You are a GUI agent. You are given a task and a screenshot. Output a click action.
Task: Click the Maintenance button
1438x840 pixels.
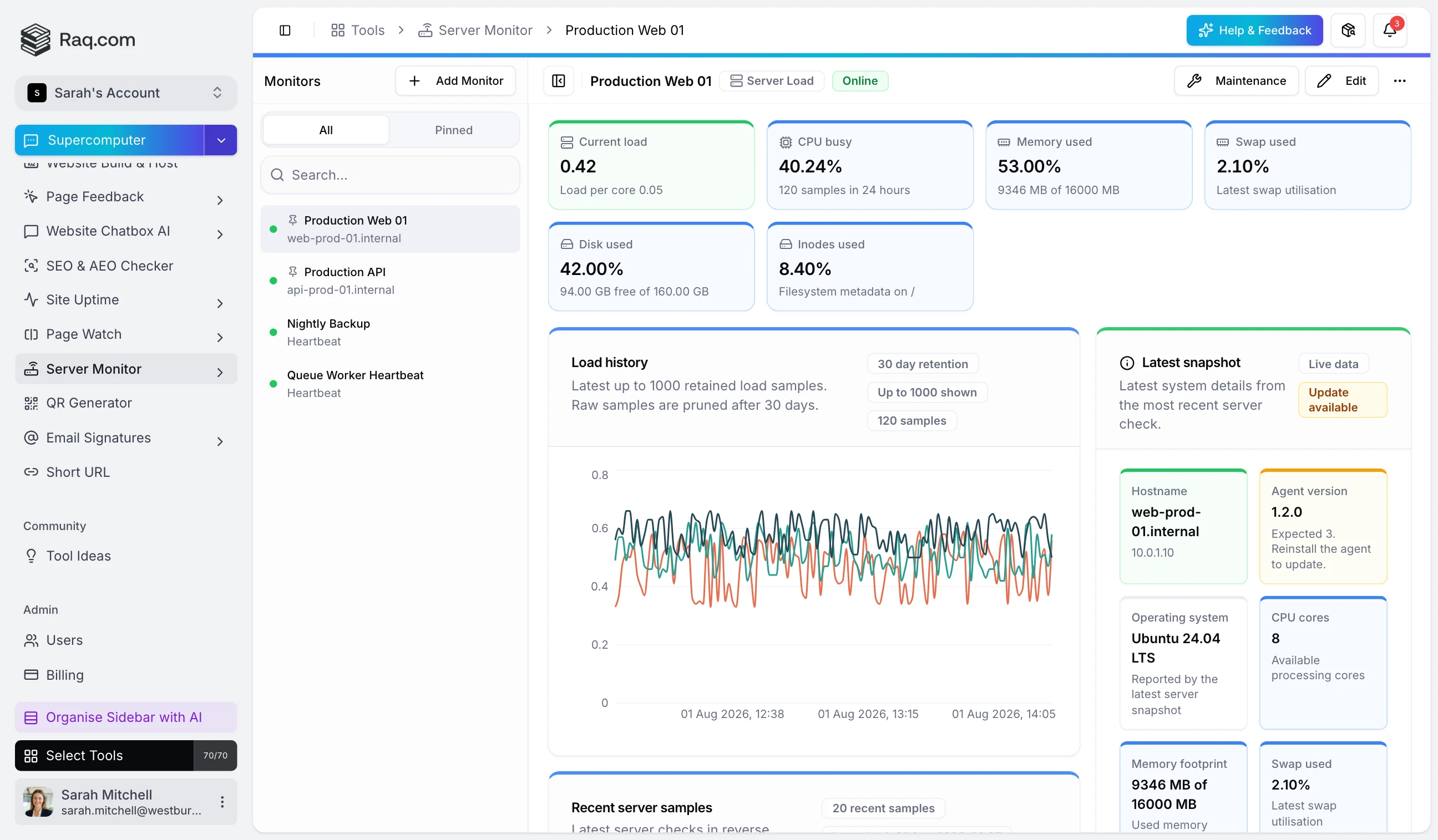[1236, 81]
